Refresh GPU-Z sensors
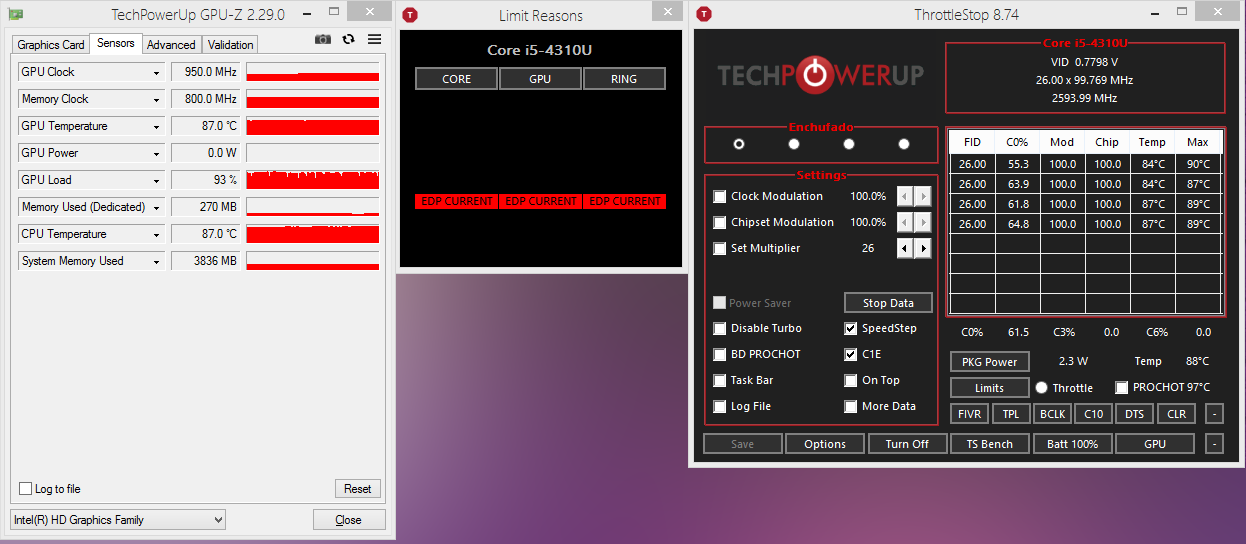Screen dimensions: 1246x544 tap(348, 39)
